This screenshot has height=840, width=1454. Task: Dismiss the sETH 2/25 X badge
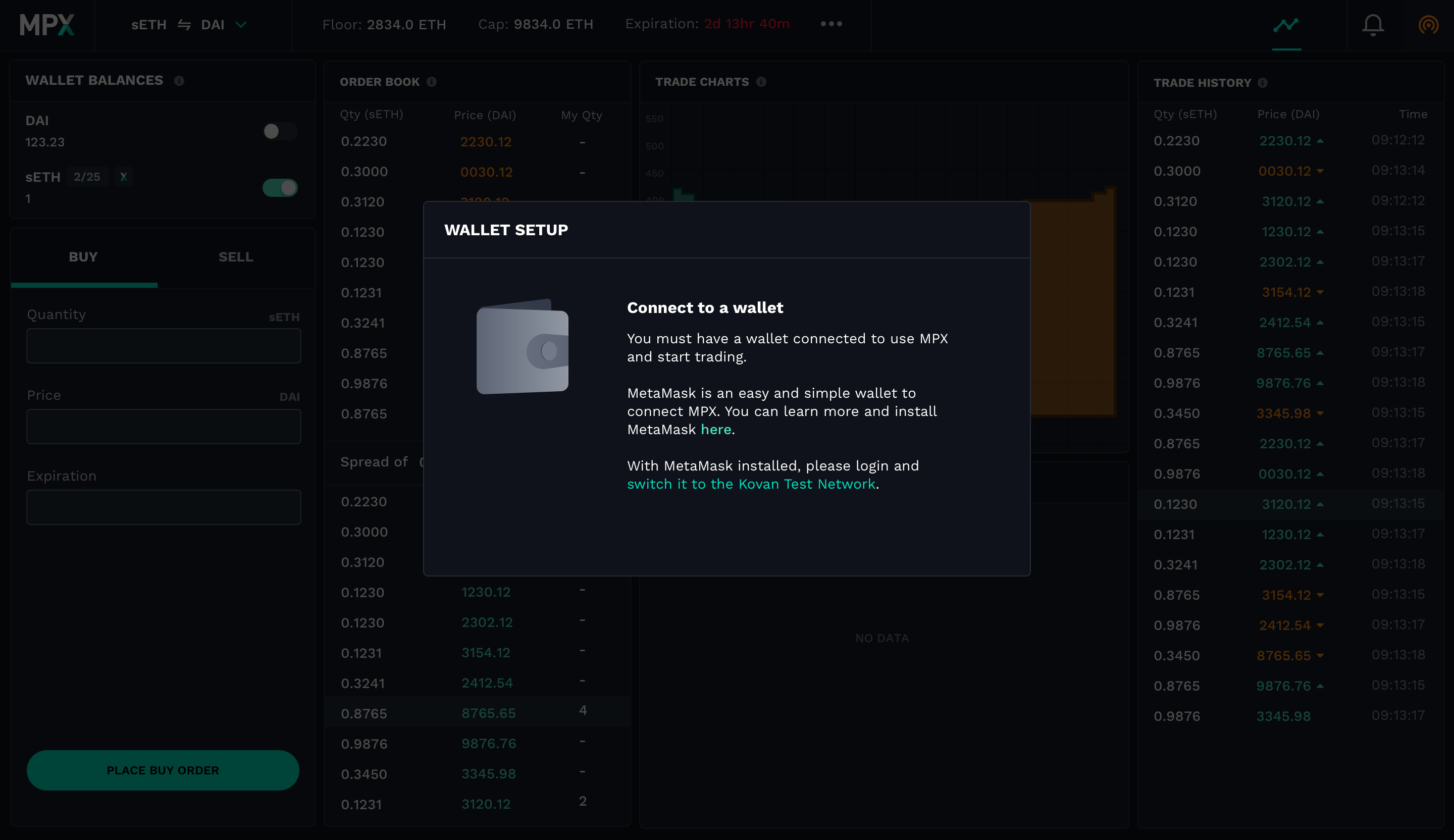(x=124, y=177)
